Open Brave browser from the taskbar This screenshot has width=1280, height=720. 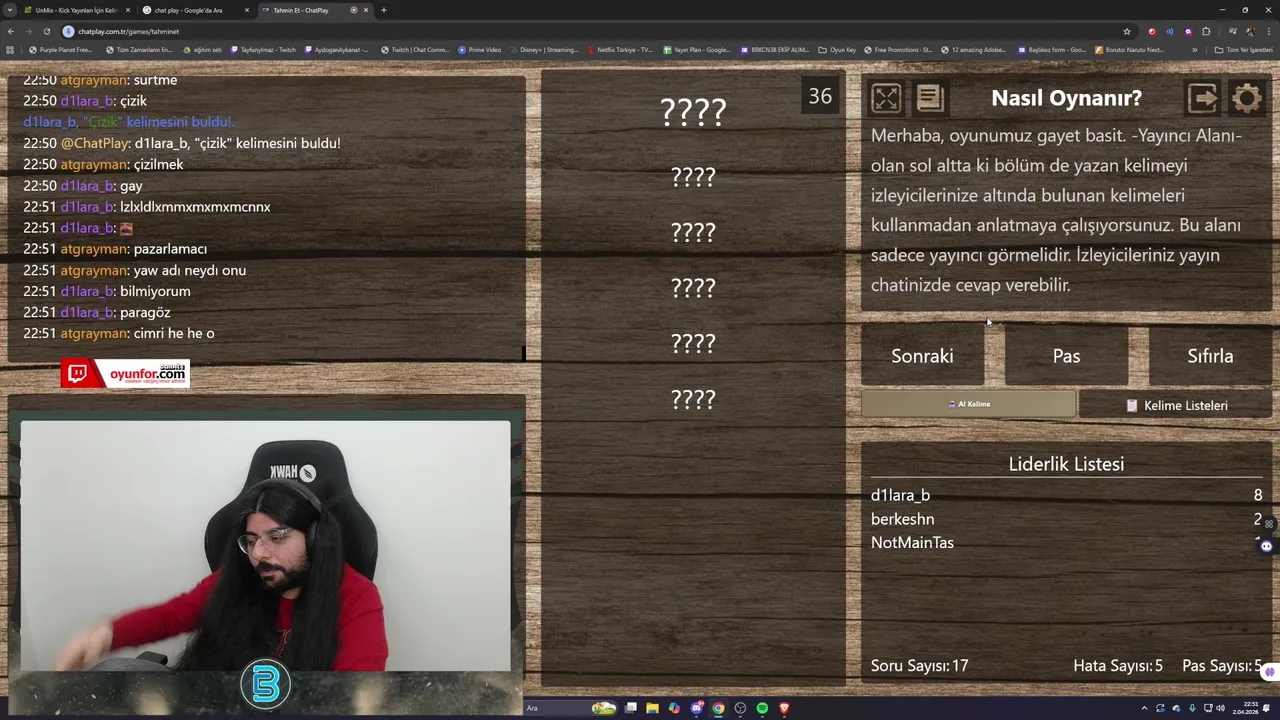click(784, 708)
